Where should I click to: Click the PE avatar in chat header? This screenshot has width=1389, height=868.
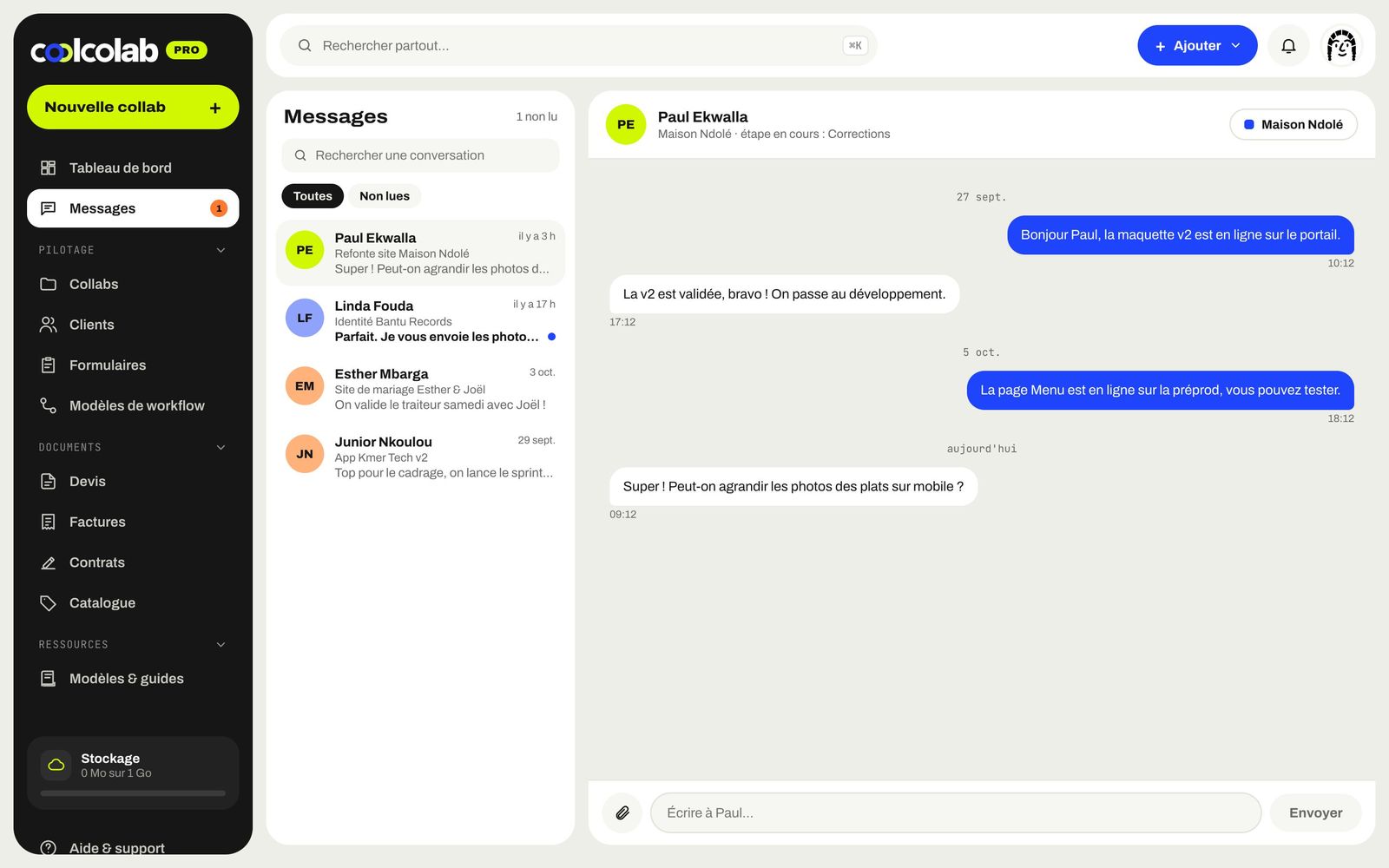pos(626,124)
